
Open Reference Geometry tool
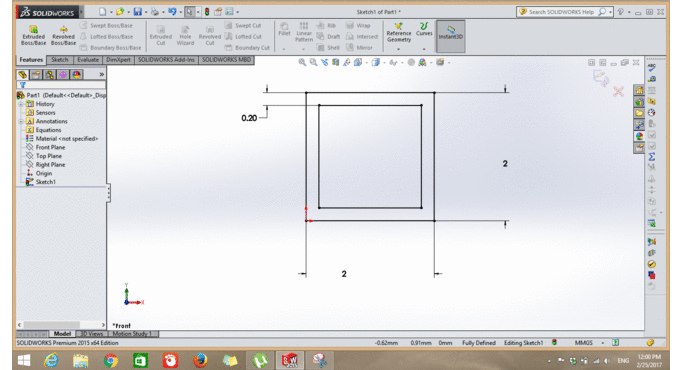(399, 33)
